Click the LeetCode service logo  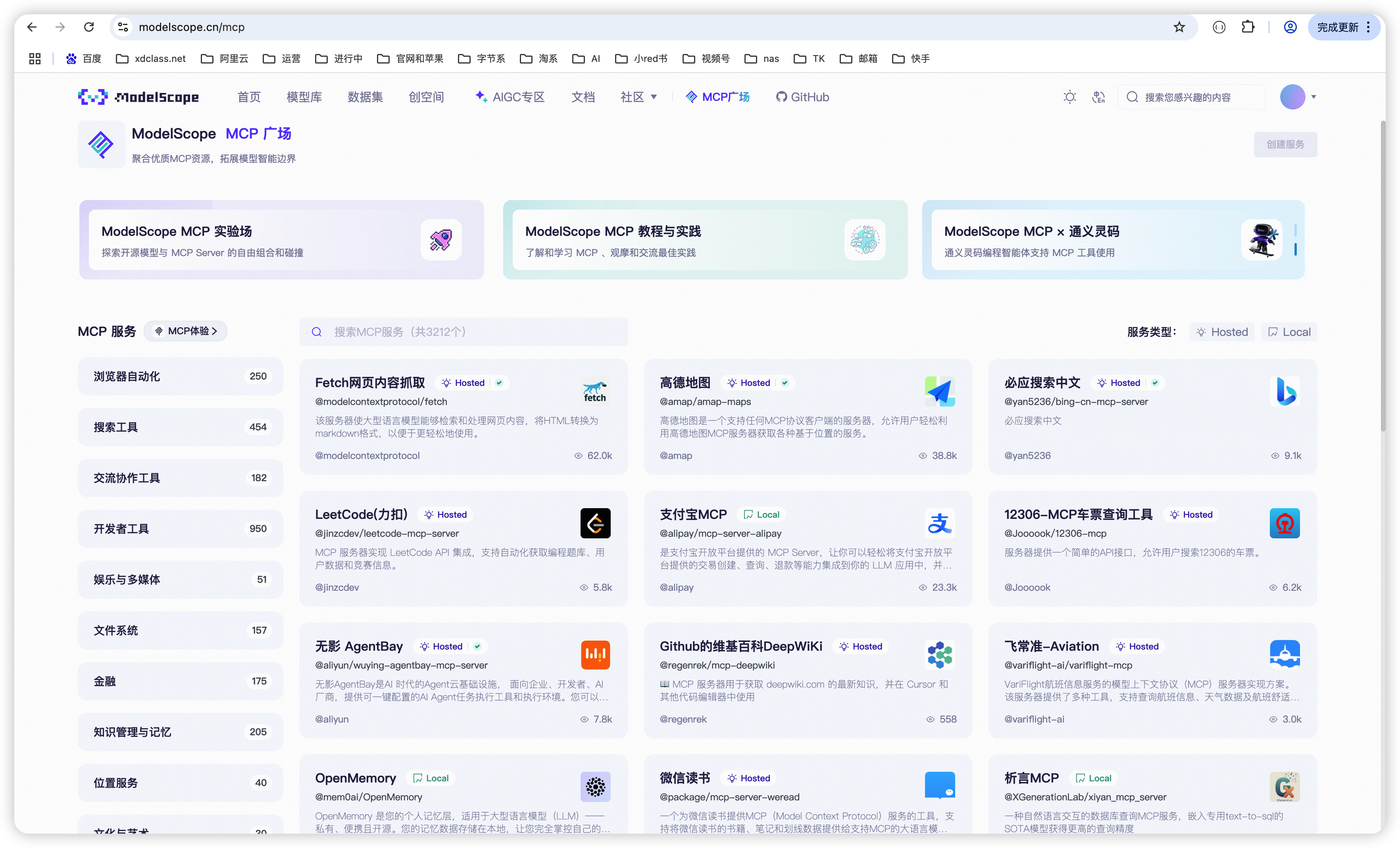(x=595, y=523)
